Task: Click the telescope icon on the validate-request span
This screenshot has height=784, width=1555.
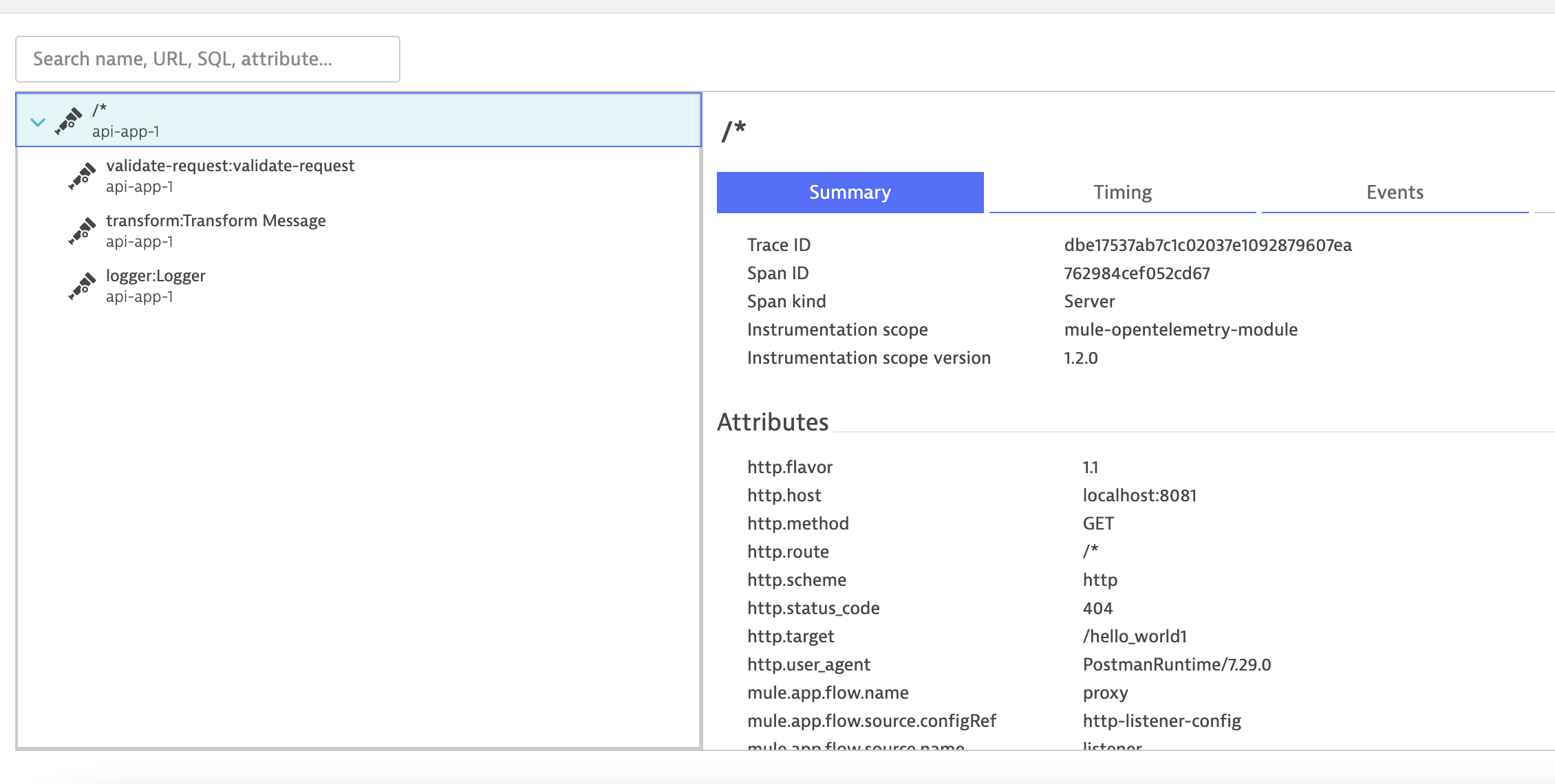Action: click(82, 176)
